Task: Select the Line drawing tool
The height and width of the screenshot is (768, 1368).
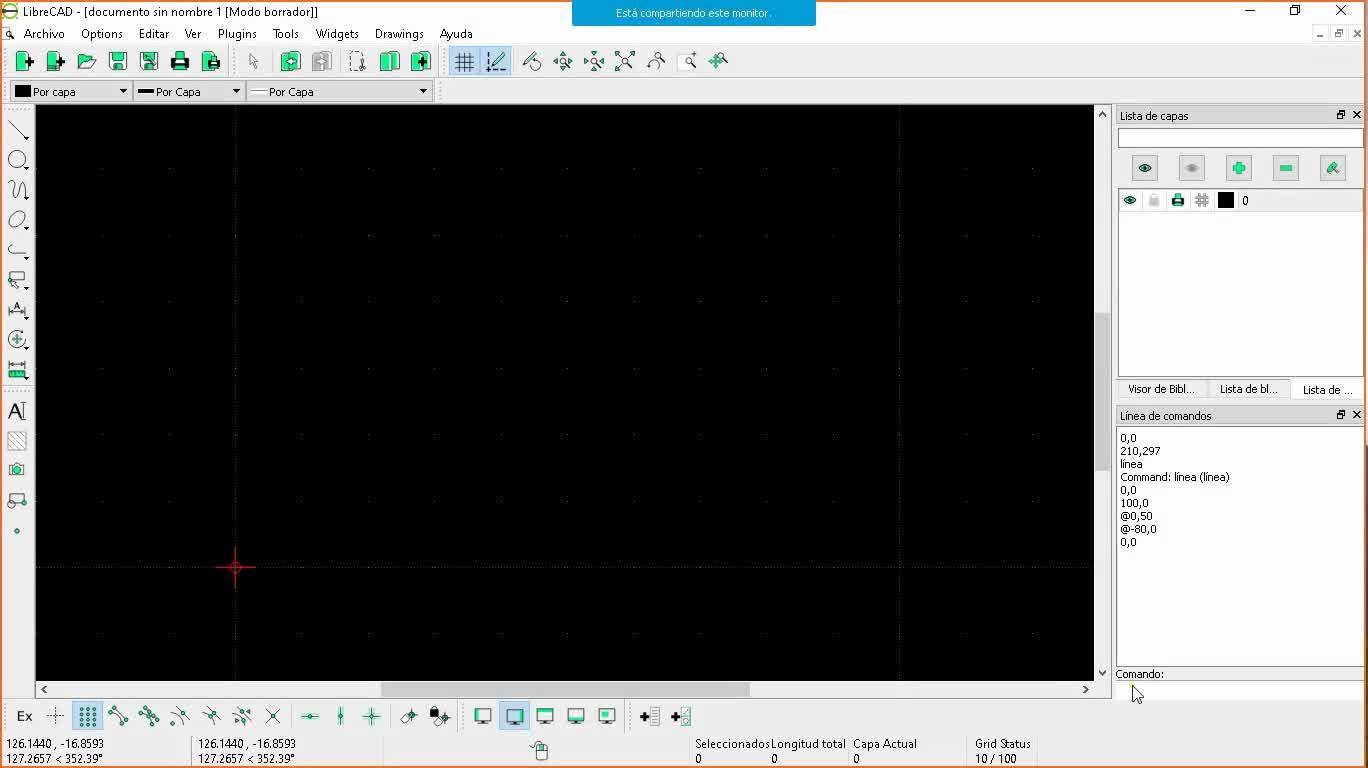Action: (x=17, y=131)
